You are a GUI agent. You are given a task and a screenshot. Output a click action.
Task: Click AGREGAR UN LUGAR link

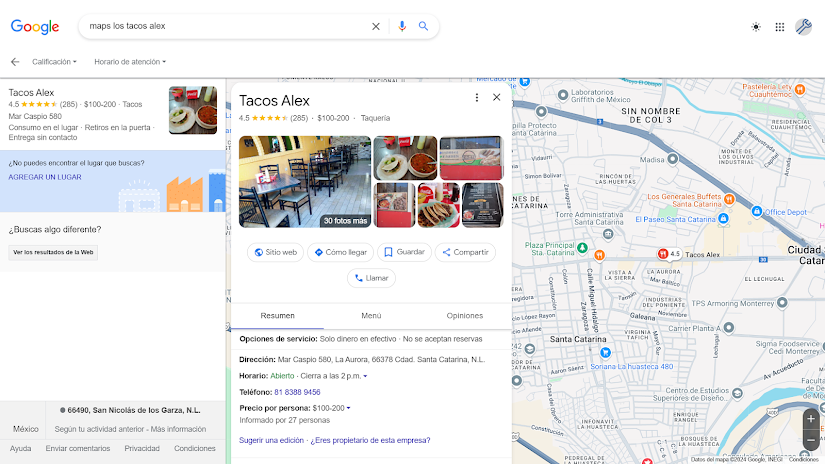(45, 177)
